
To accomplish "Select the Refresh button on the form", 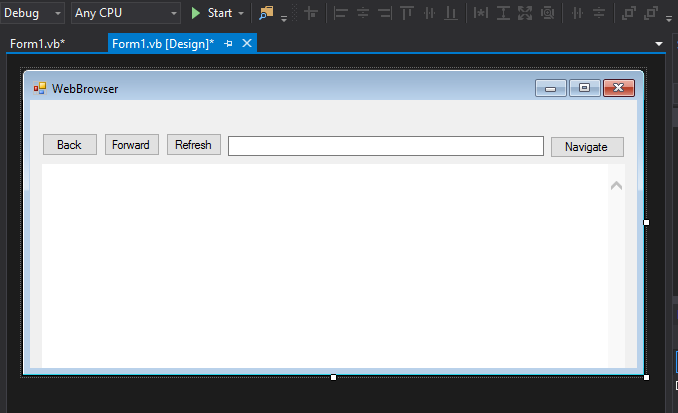I will coord(194,144).
